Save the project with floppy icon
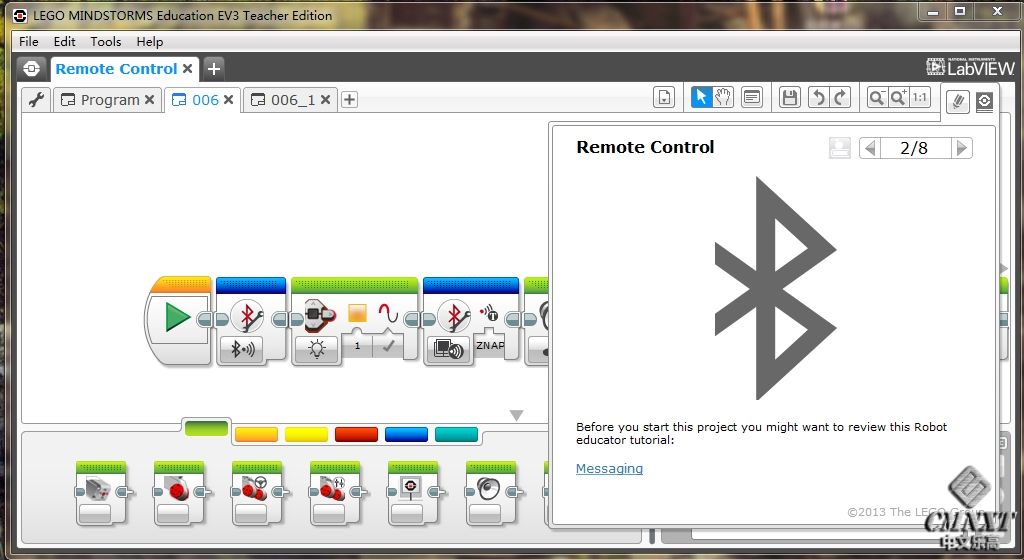Screen dimensions: 1024x560 [790, 97]
